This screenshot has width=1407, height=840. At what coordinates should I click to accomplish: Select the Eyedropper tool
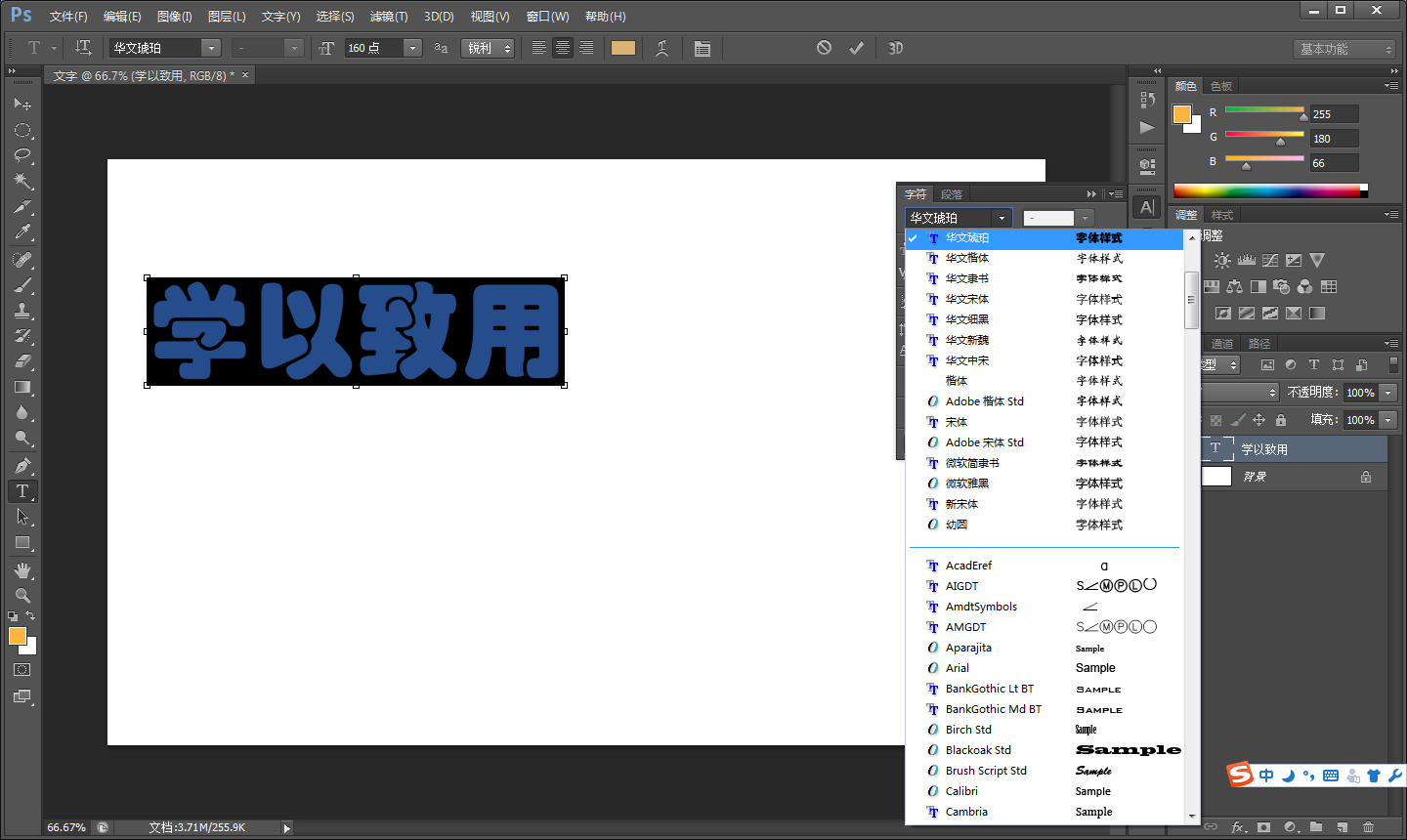point(22,232)
